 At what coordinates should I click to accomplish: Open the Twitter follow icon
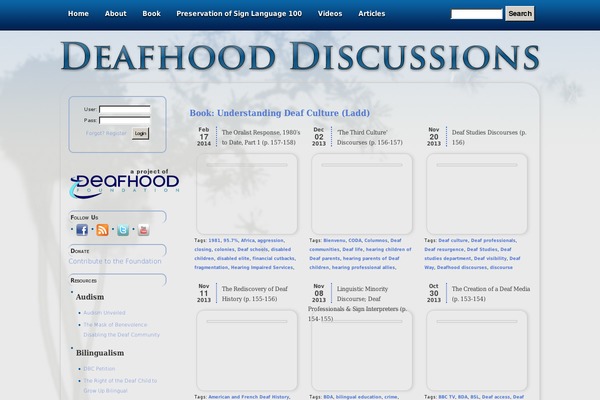coord(123,230)
